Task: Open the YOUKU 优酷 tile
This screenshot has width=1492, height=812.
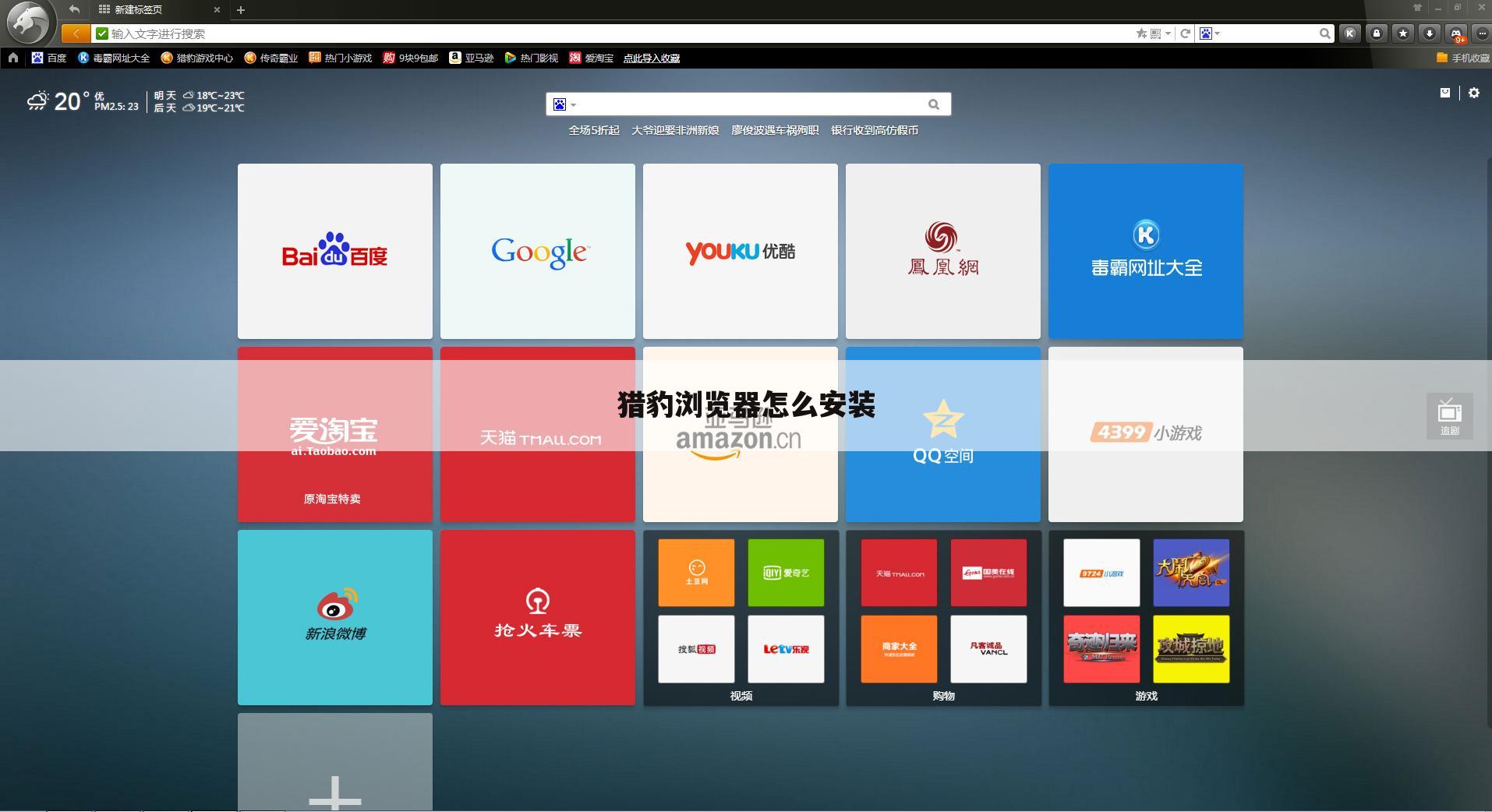Action: pyautogui.click(x=741, y=251)
